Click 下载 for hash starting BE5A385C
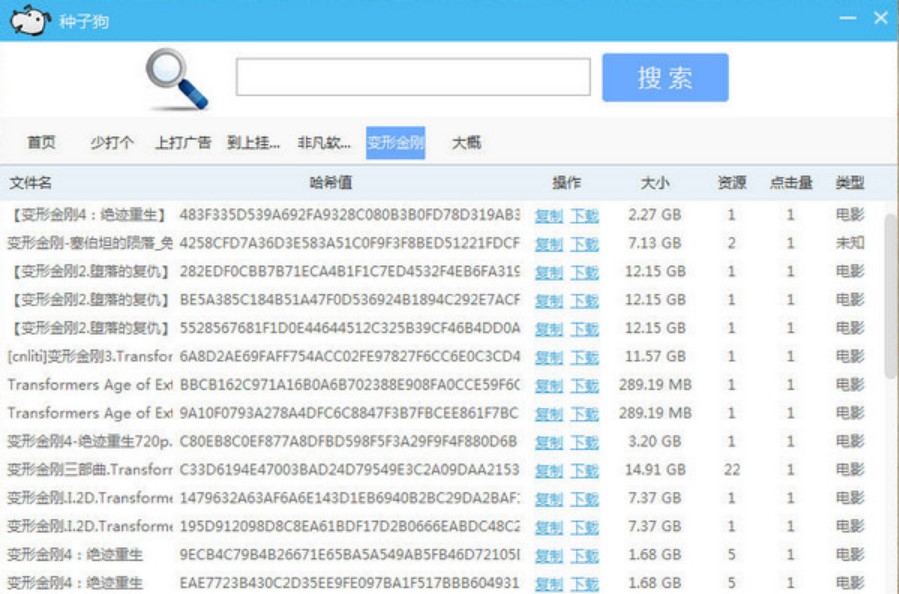 (585, 300)
